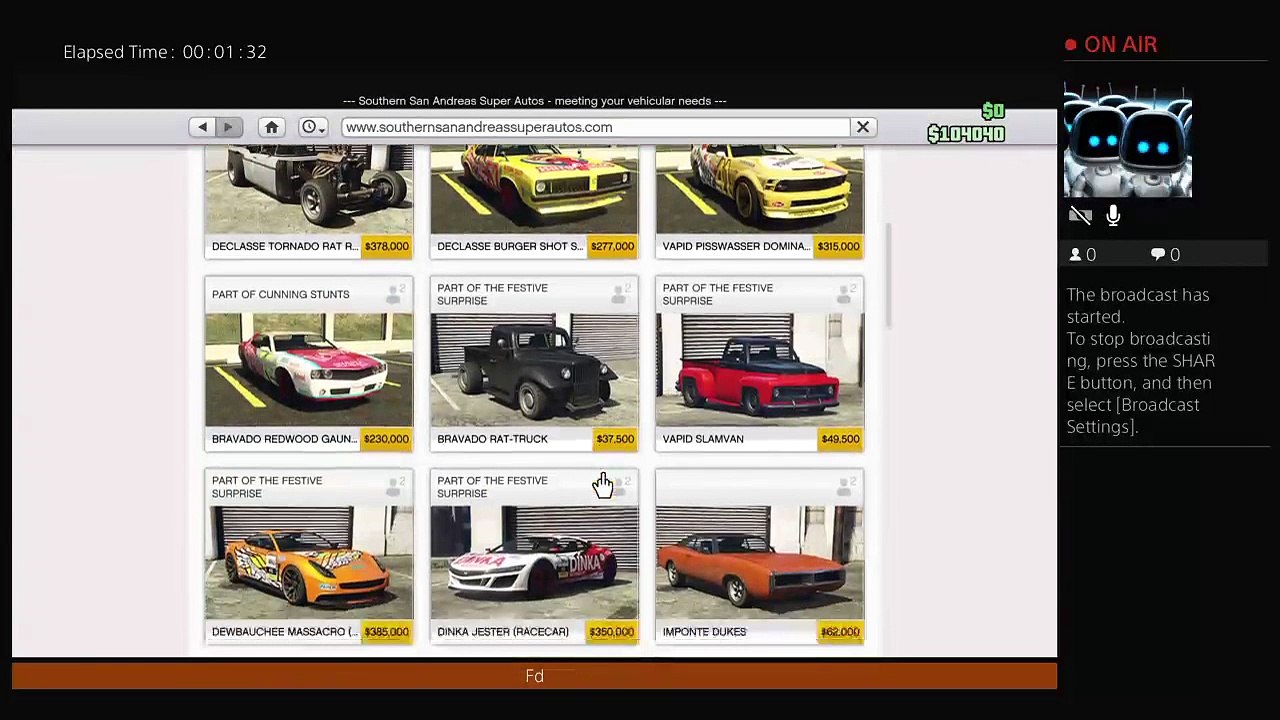
Task: Click the comments speech bubble icon
Action: click(x=1158, y=255)
